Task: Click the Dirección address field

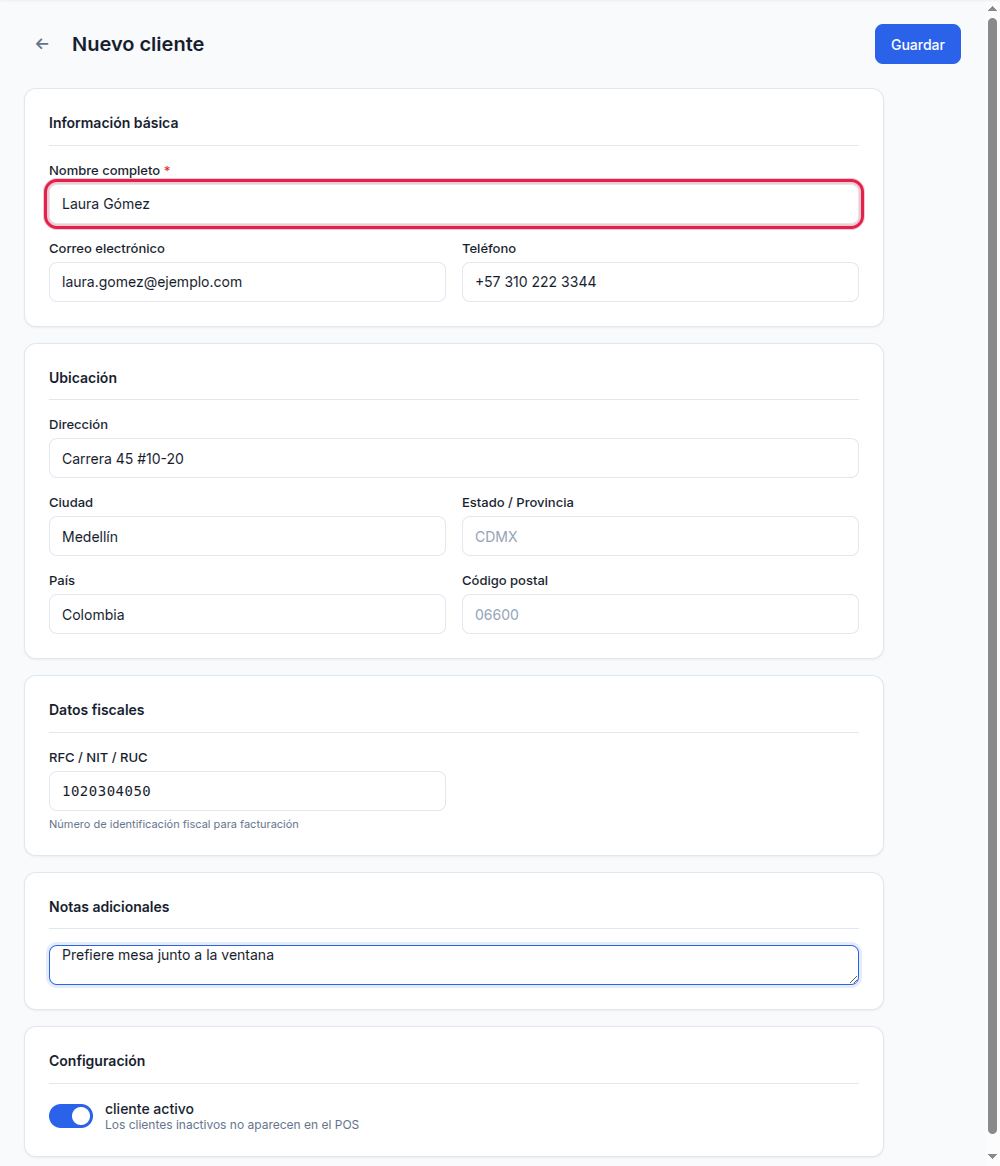Action: (454, 458)
